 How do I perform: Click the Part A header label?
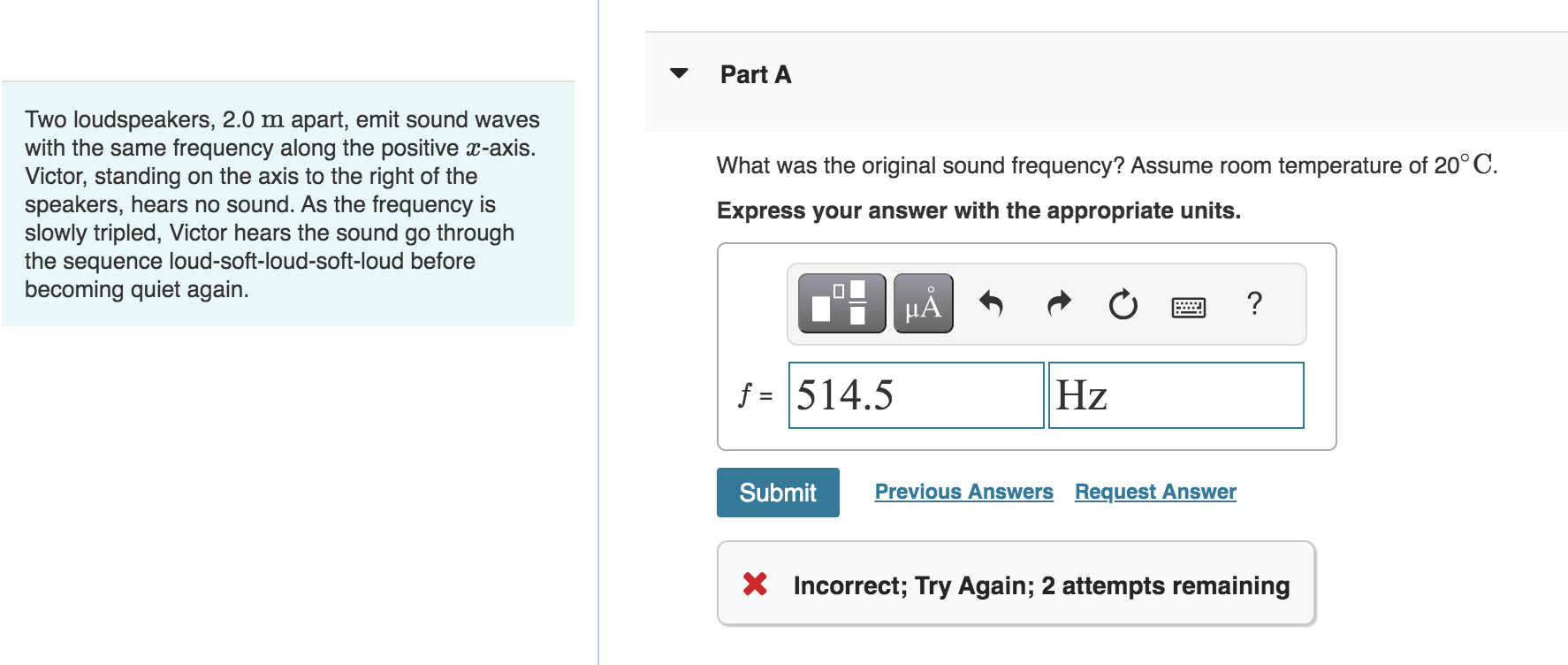[755, 74]
